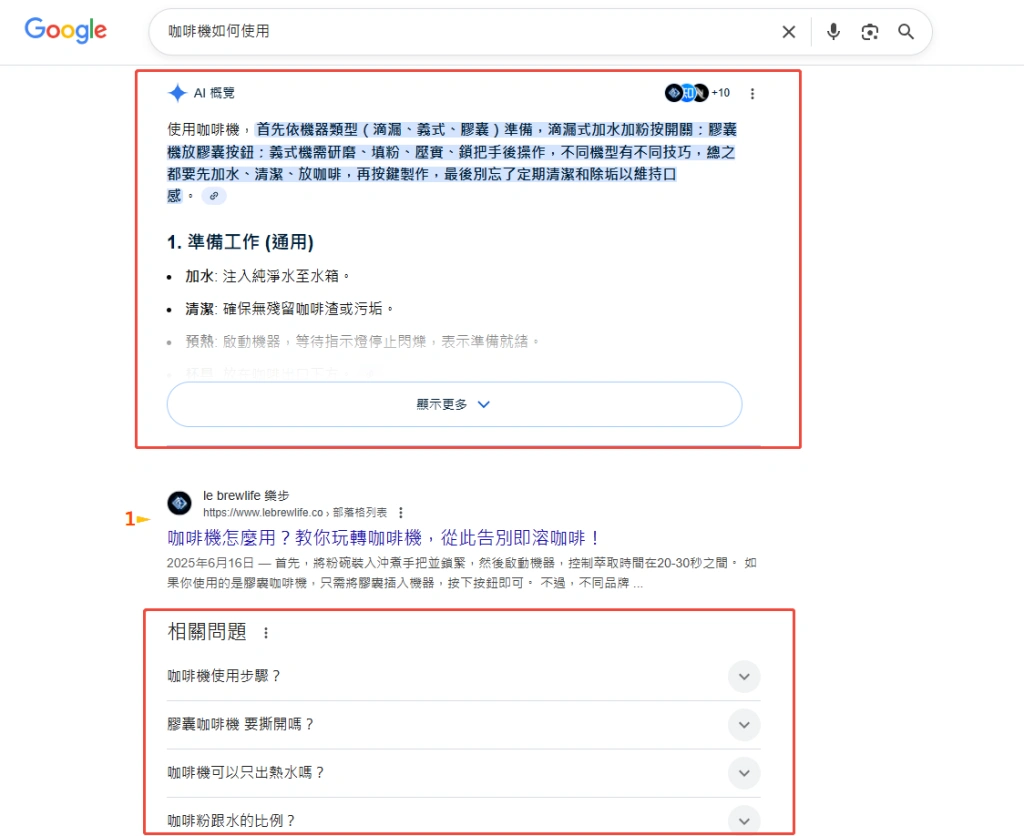Open 相關問題 three-dot menu
This screenshot has height=836, width=1024.
265,633
